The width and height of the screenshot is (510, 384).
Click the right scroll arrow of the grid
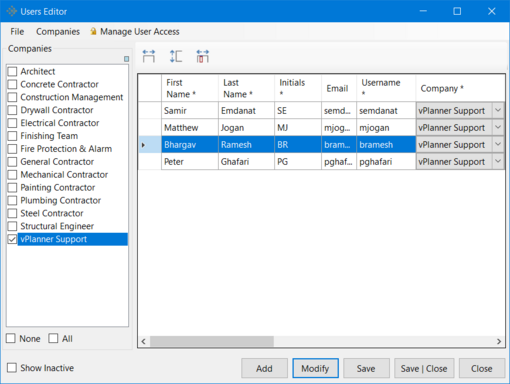[x=499, y=341]
